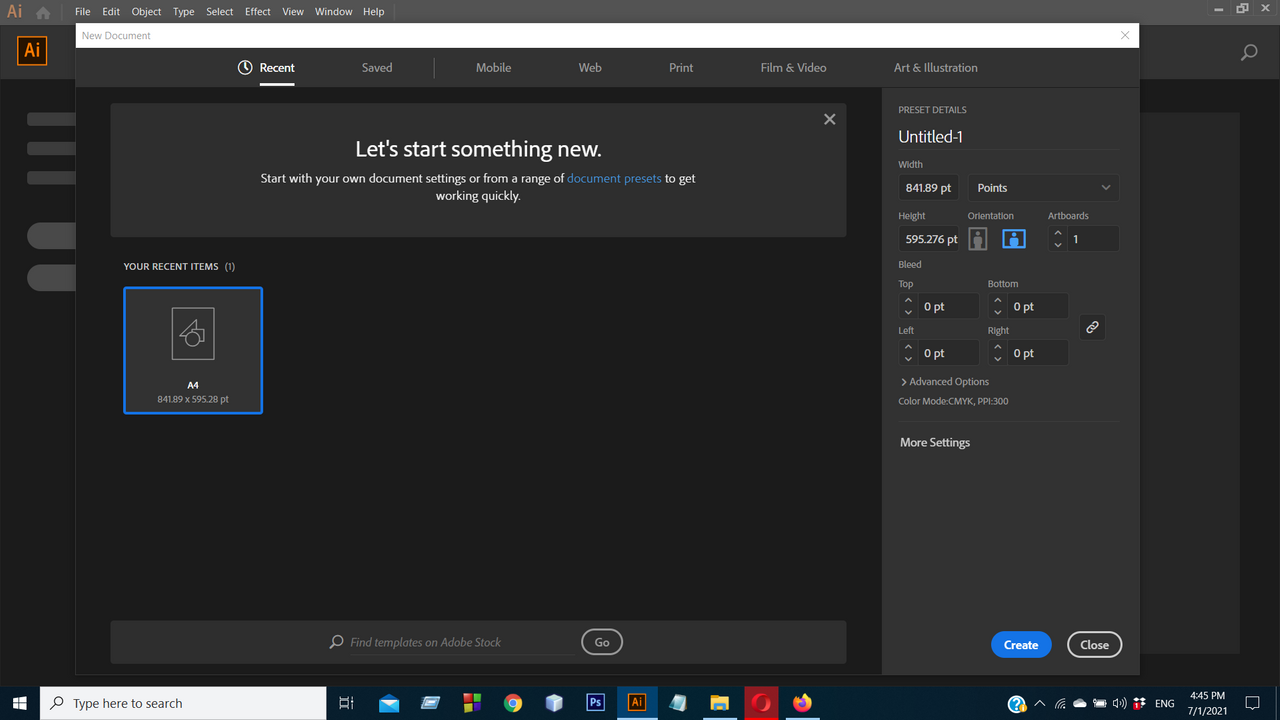Screen dimensions: 1280x720
Task: Switch to the Recent tab
Action: (x=277, y=68)
